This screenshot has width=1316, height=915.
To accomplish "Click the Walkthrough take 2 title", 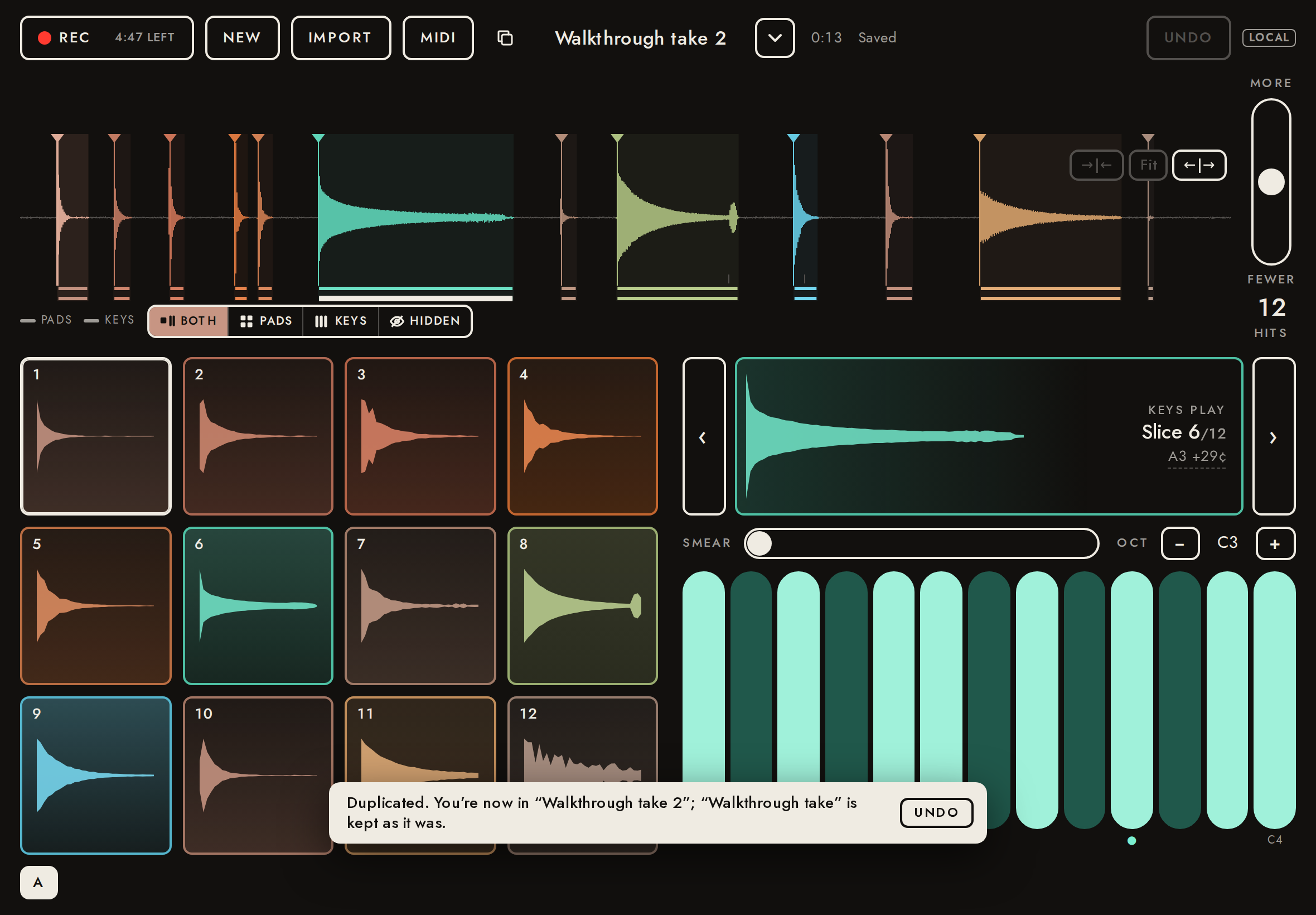I will [641, 38].
